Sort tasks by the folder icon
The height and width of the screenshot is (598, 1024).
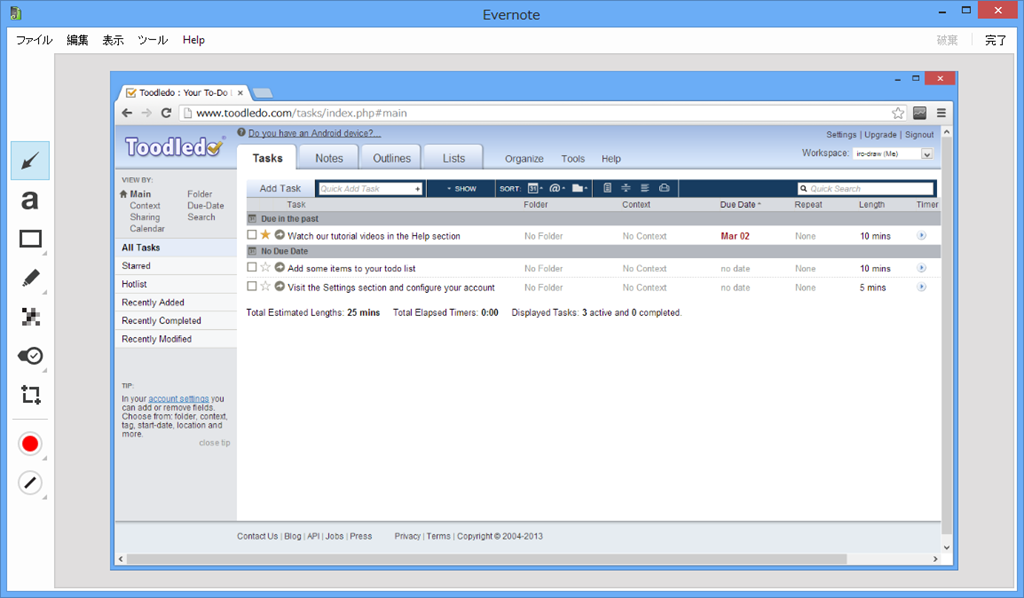pos(579,188)
